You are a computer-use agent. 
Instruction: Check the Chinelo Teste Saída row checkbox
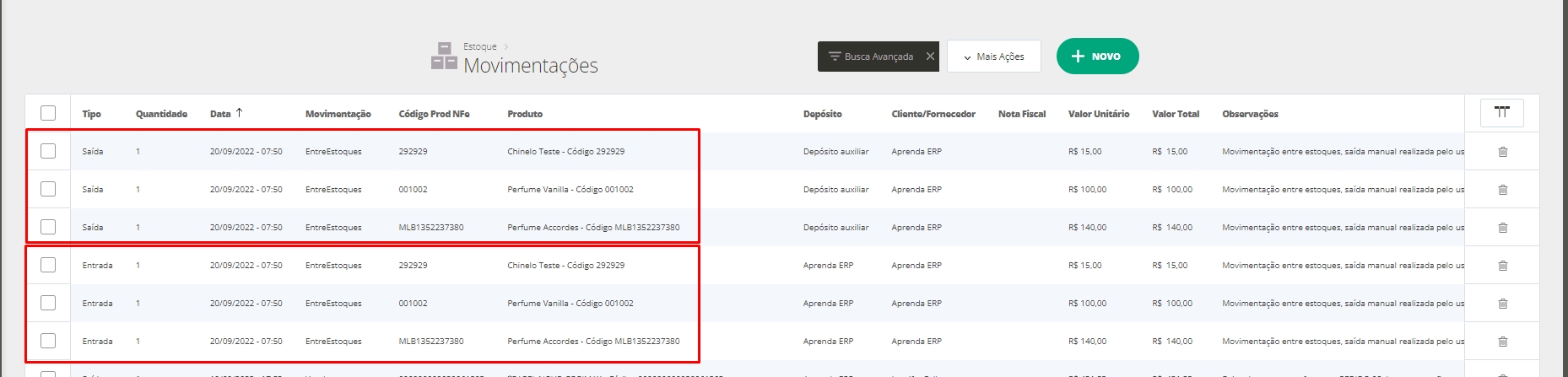click(48, 151)
